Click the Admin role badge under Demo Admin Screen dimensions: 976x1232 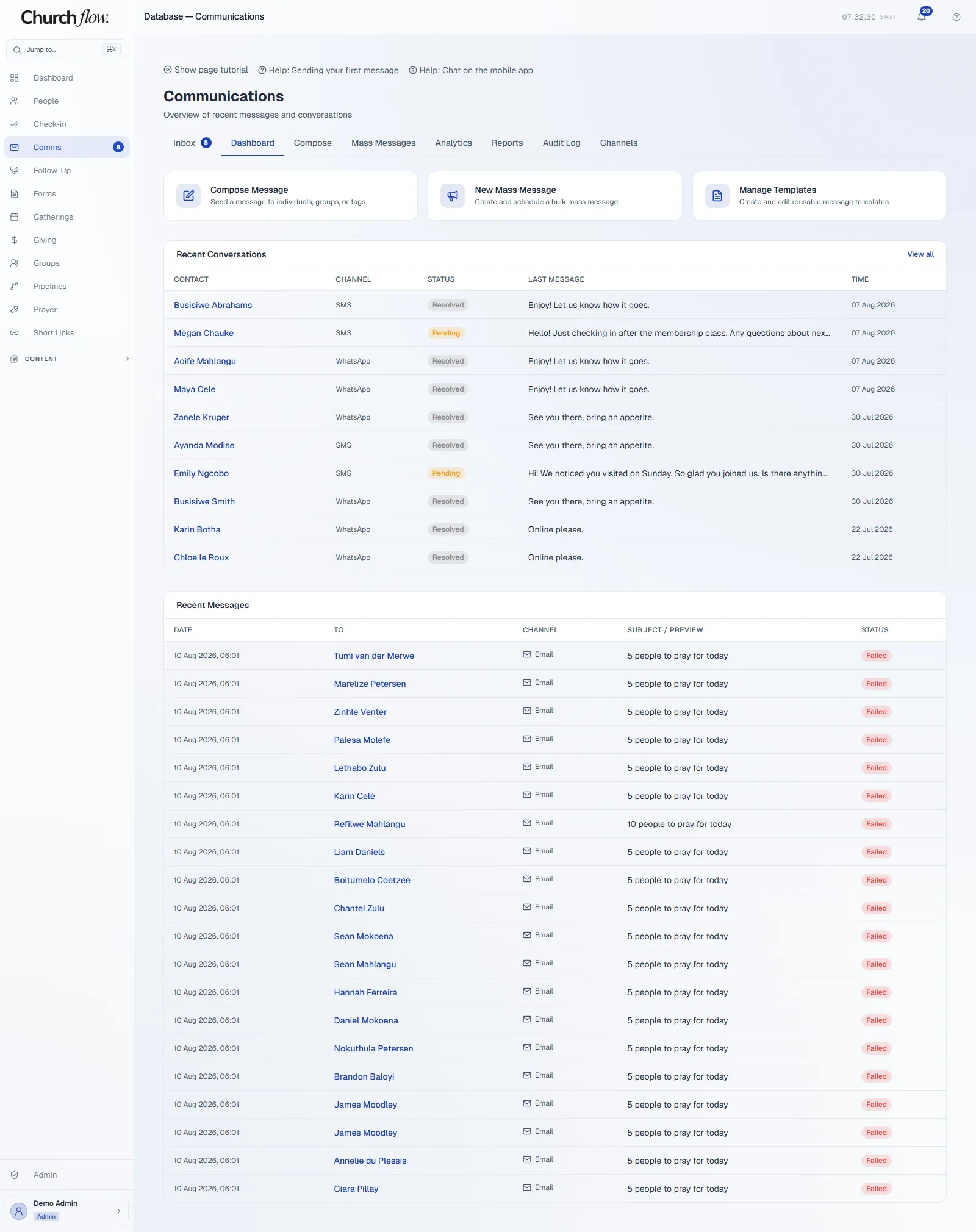(46, 1217)
